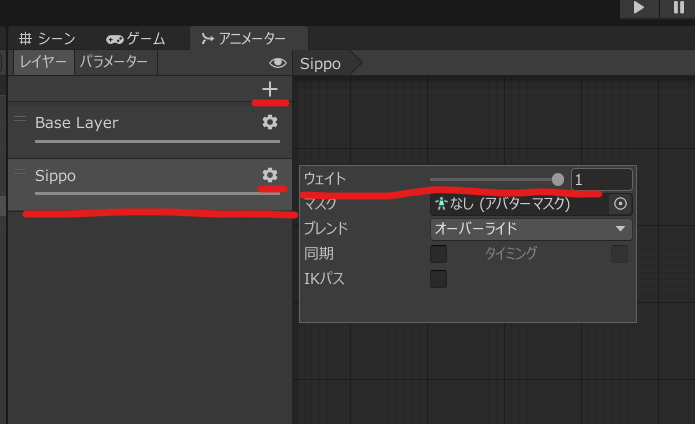Select the Base Layer in the layer list
This screenshot has width=695, height=424.
(x=120, y=123)
